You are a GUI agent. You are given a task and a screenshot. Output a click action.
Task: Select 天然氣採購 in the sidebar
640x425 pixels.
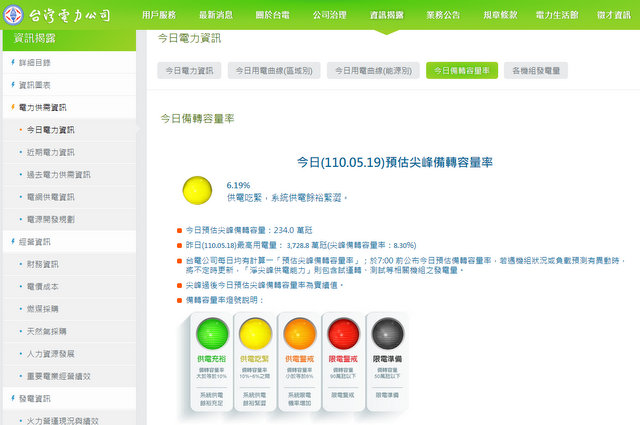(69, 331)
